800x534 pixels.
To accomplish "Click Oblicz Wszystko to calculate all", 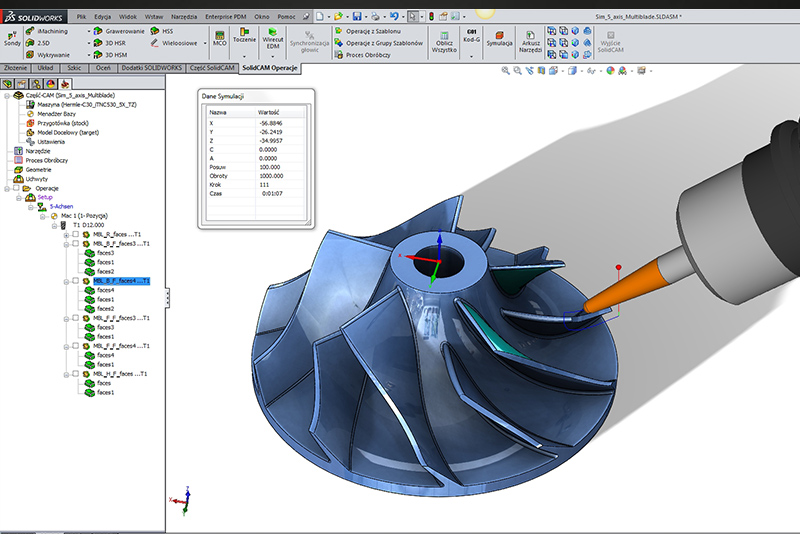I will click(x=444, y=42).
